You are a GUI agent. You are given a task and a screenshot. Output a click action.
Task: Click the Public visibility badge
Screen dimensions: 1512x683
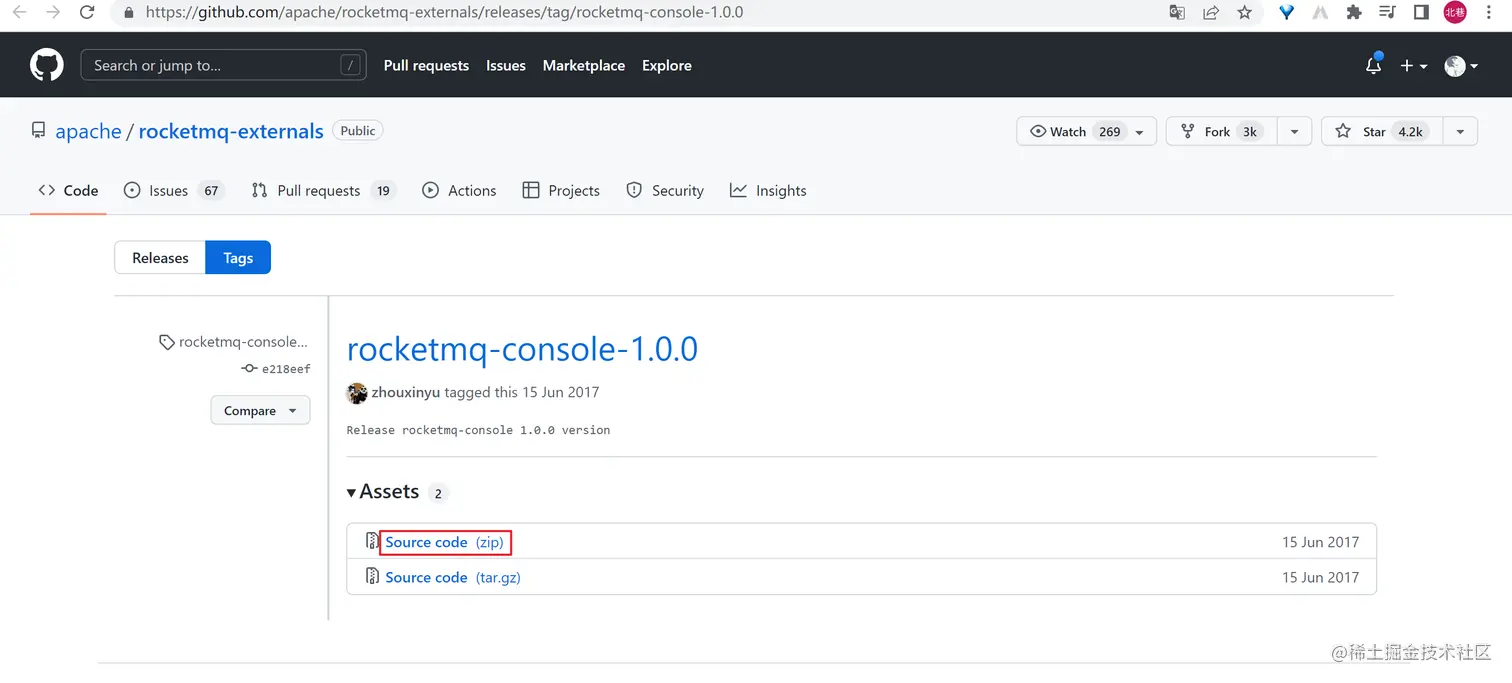point(358,131)
